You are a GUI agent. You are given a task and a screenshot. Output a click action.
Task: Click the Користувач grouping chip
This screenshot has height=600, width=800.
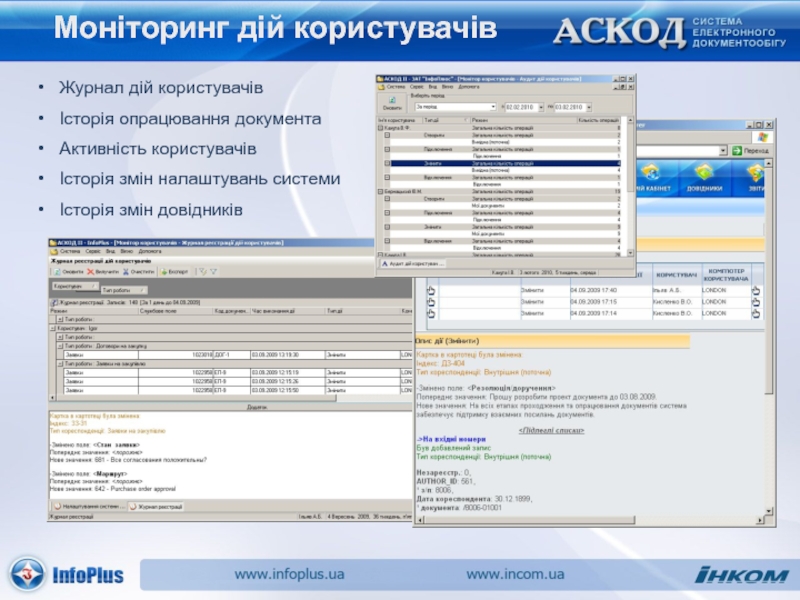(75, 286)
